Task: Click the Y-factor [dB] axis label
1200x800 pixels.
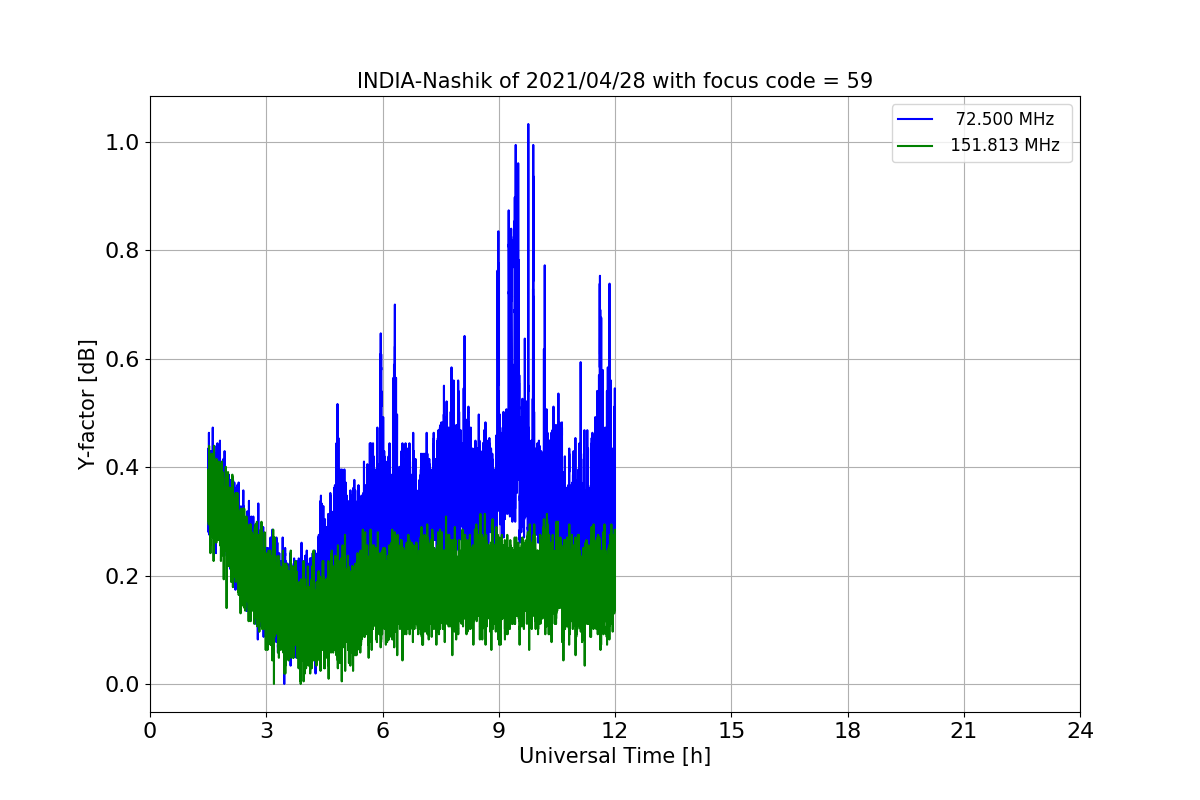Action: click(x=88, y=405)
